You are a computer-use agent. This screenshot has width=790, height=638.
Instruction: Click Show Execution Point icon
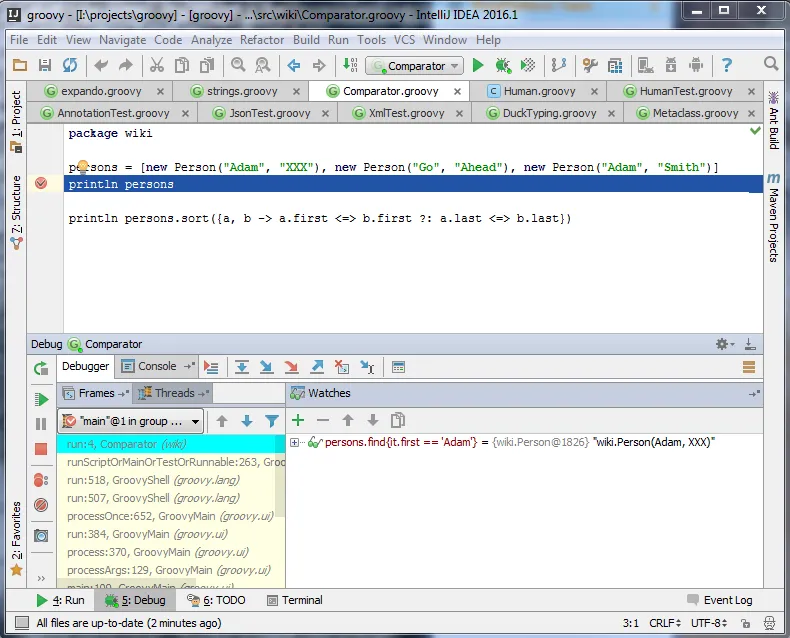211,367
